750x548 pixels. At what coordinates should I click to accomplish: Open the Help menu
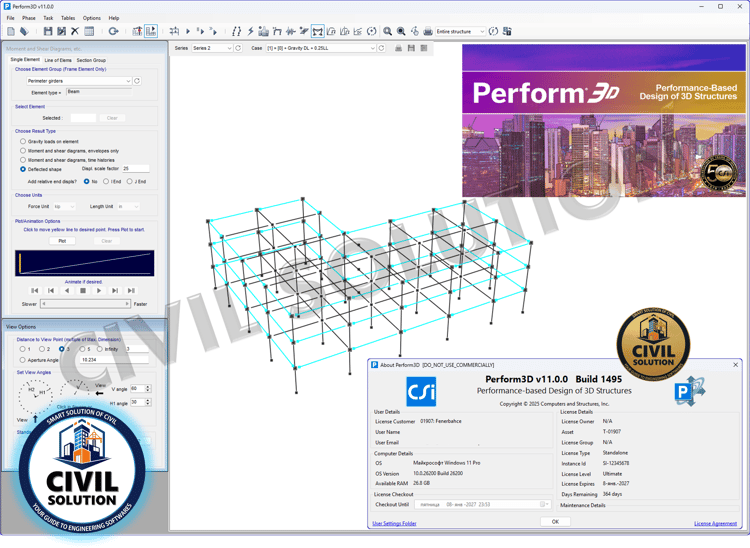pos(114,18)
